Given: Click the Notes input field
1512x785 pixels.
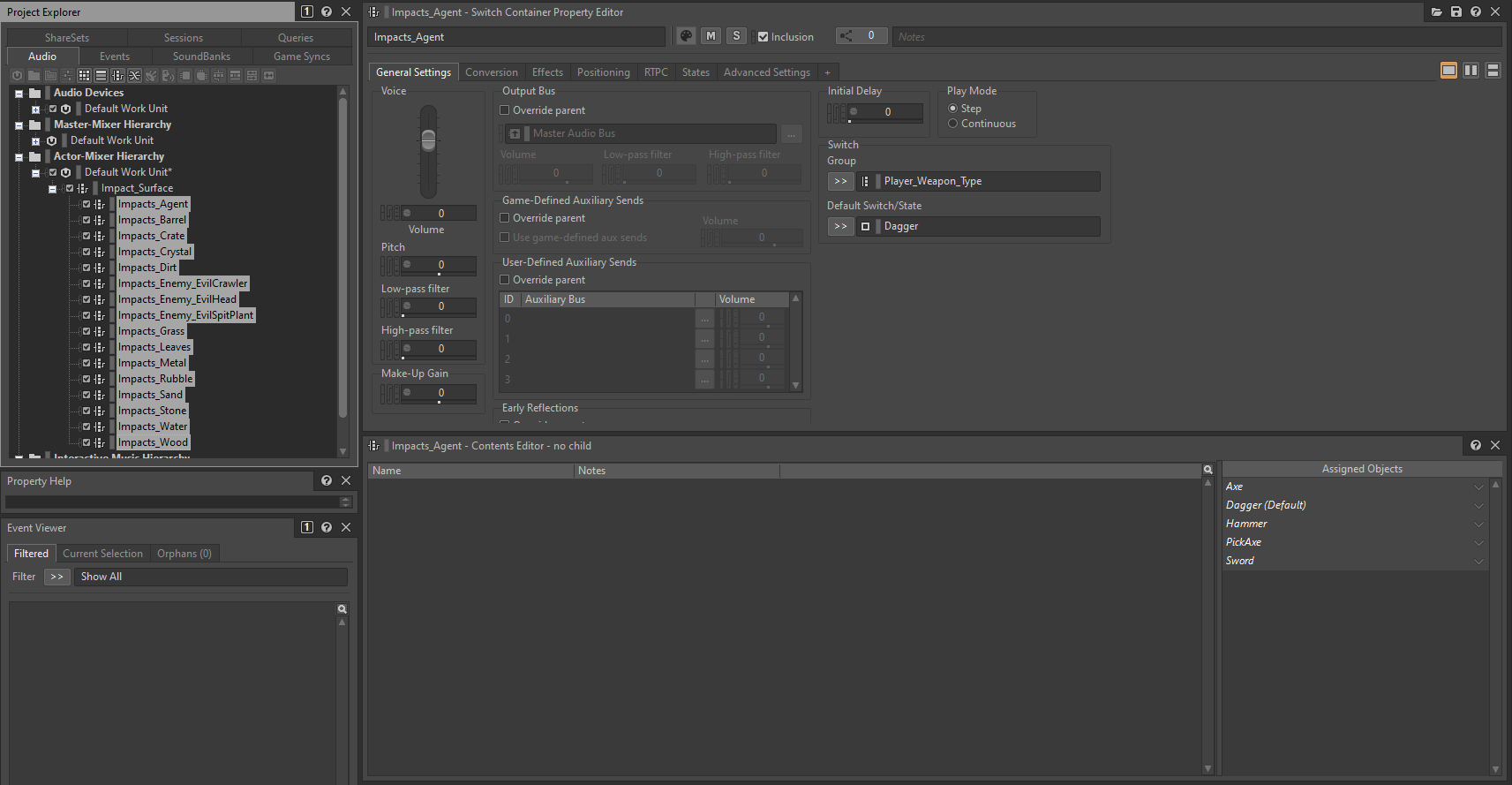Looking at the screenshot, I should (1197, 36).
